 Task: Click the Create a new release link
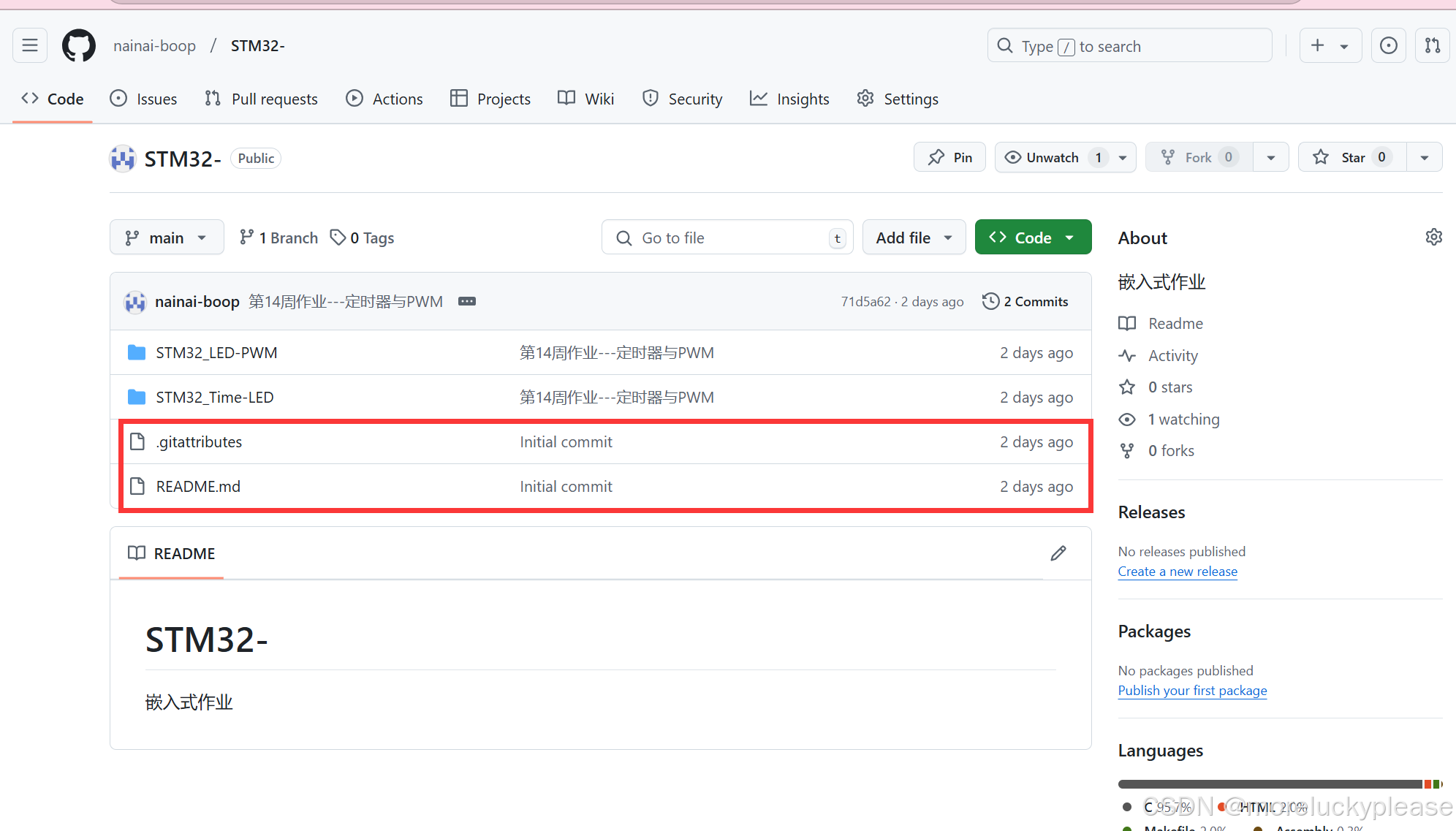tap(1177, 572)
